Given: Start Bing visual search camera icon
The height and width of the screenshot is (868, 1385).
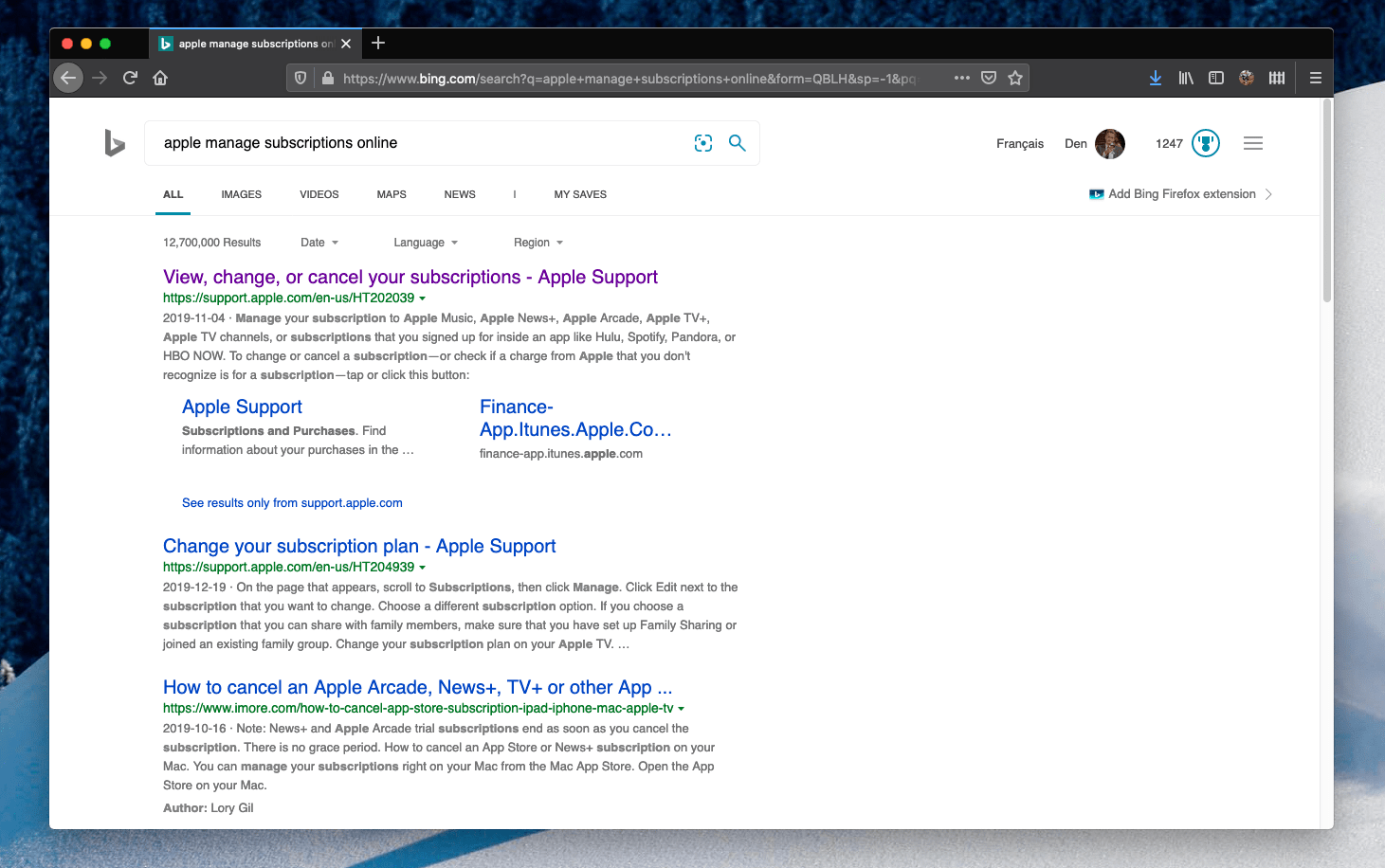Looking at the screenshot, I should [x=703, y=143].
